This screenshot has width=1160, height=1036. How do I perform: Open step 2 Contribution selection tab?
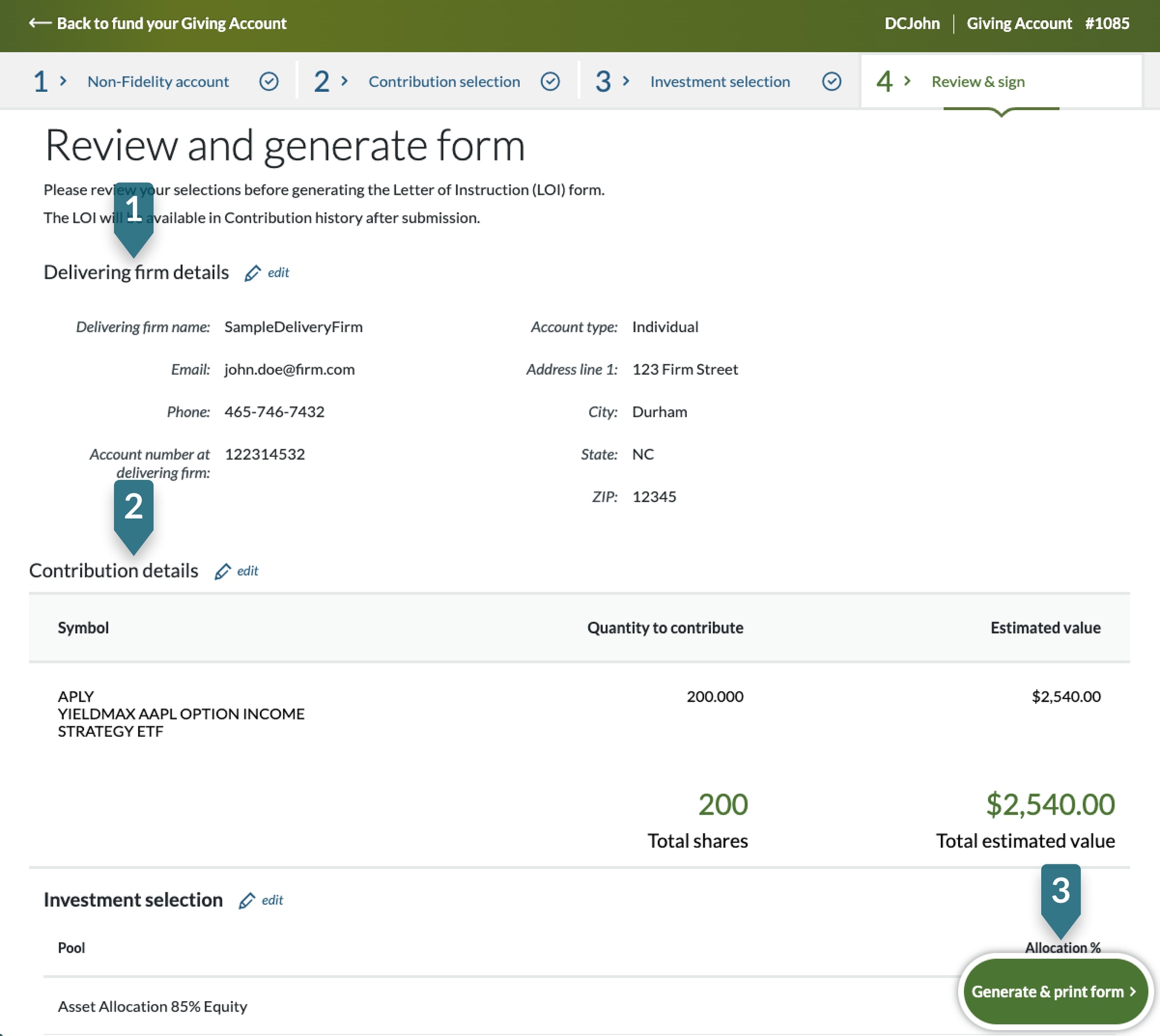tap(444, 82)
